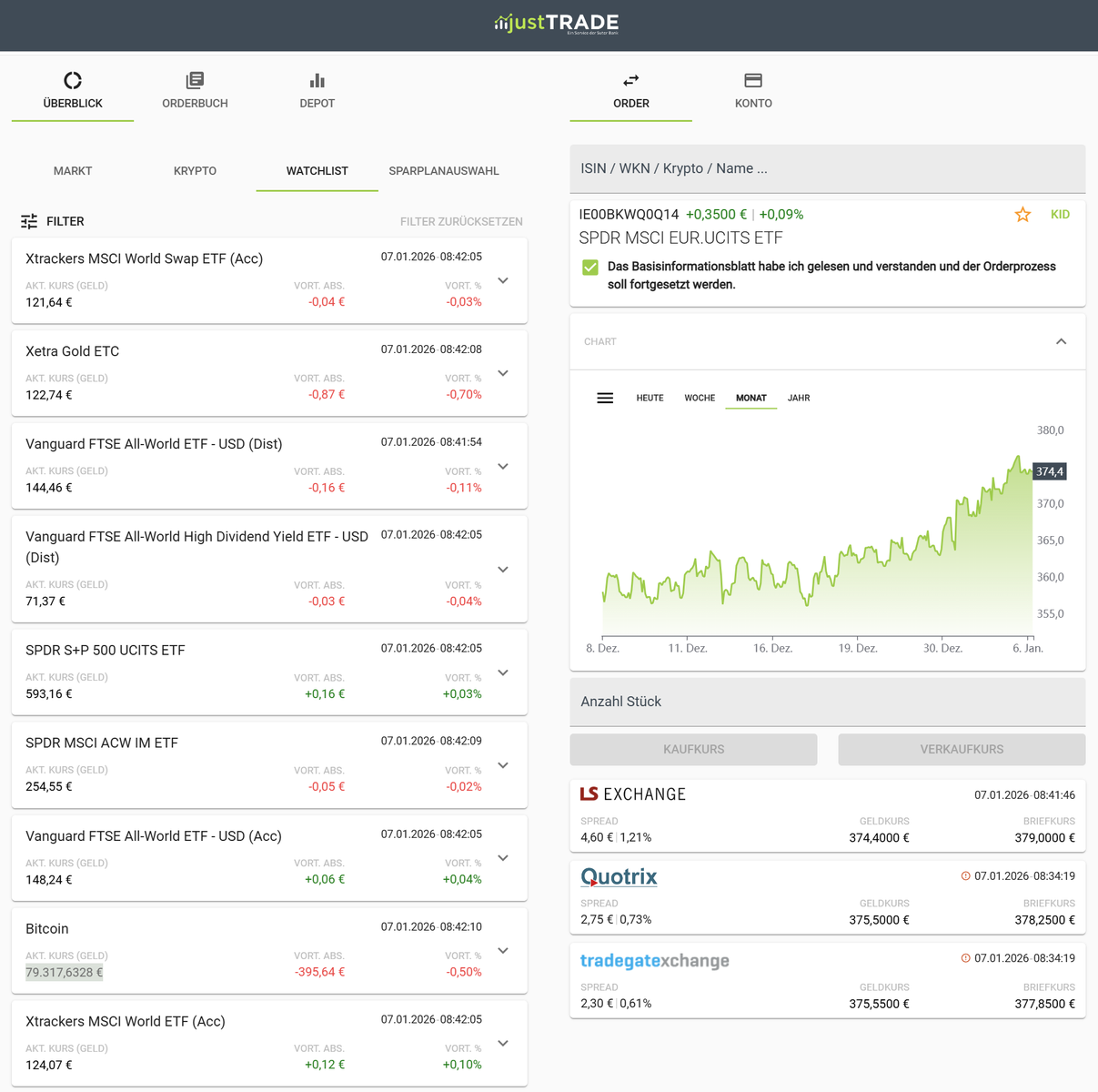Expand the Bitcoin watchlist entry
1098x1092 pixels.
(503, 951)
